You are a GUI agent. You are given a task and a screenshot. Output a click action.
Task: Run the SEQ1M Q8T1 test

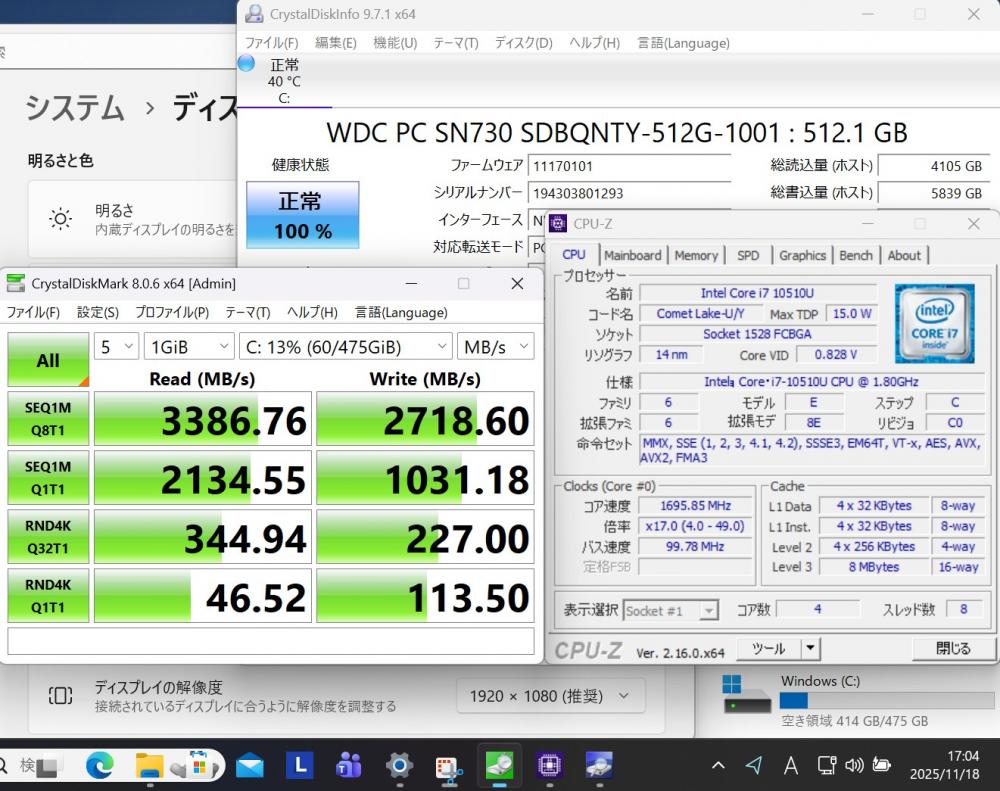click(48, 419)
